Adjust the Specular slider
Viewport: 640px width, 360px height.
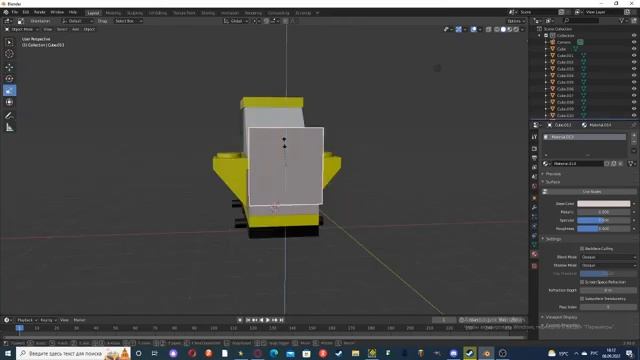[x=603, y=220]
